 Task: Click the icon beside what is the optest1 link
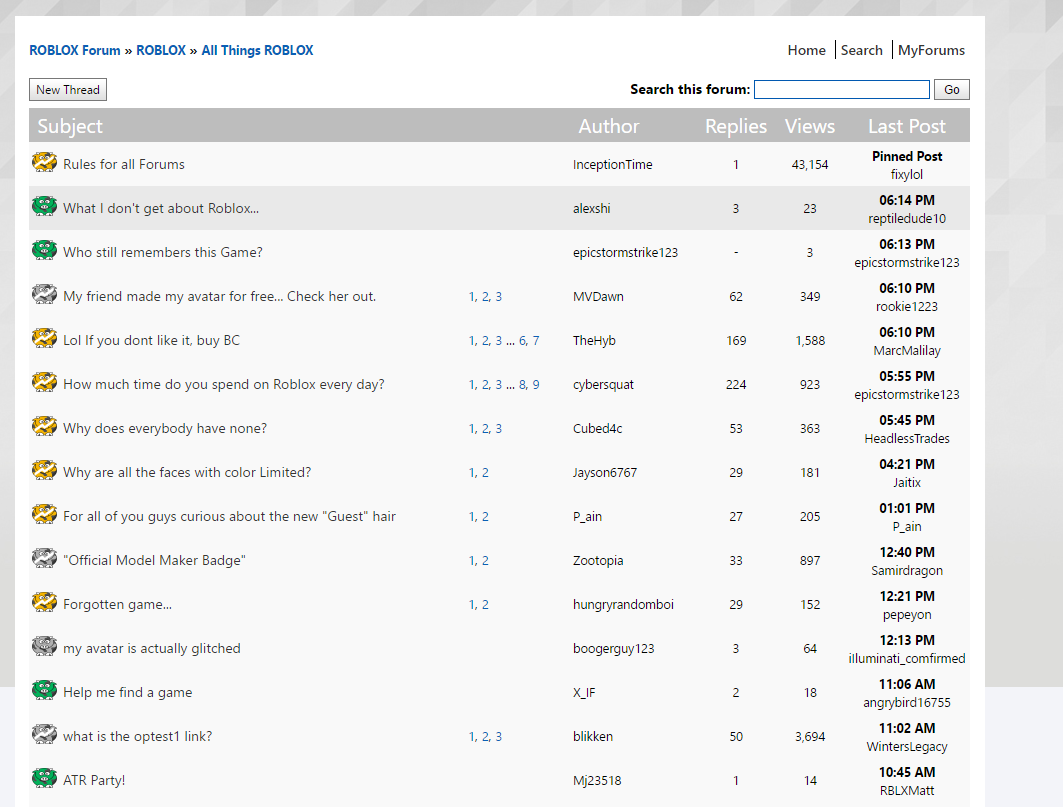click(44, 735)
